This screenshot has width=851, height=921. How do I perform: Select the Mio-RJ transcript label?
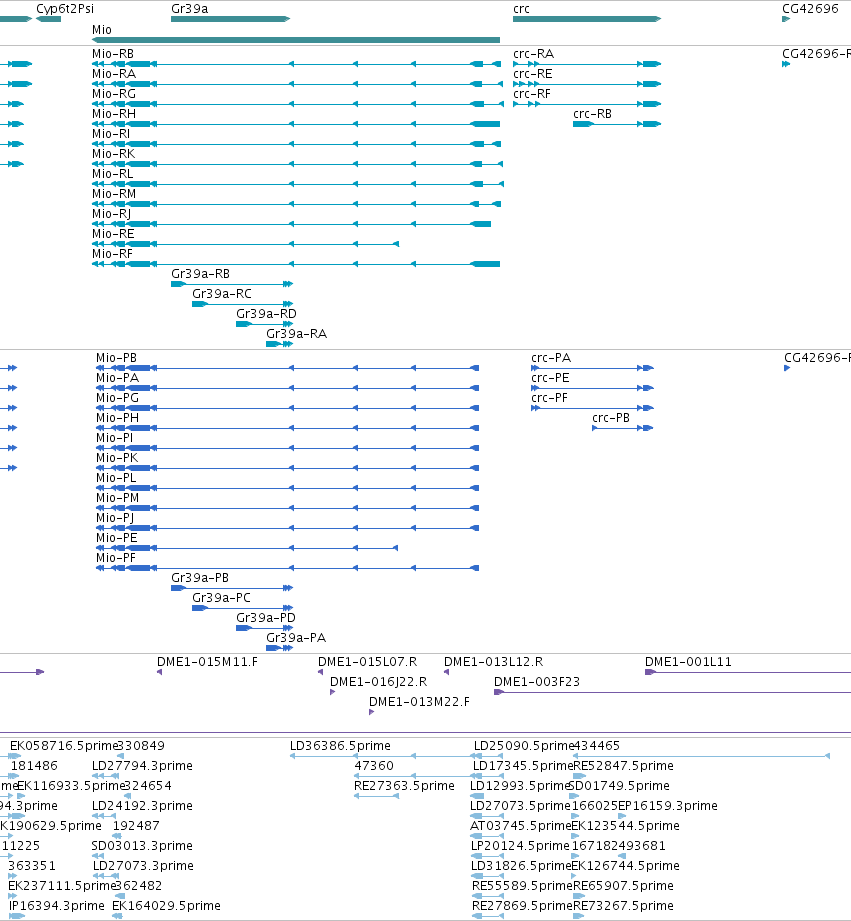(112, 214)
